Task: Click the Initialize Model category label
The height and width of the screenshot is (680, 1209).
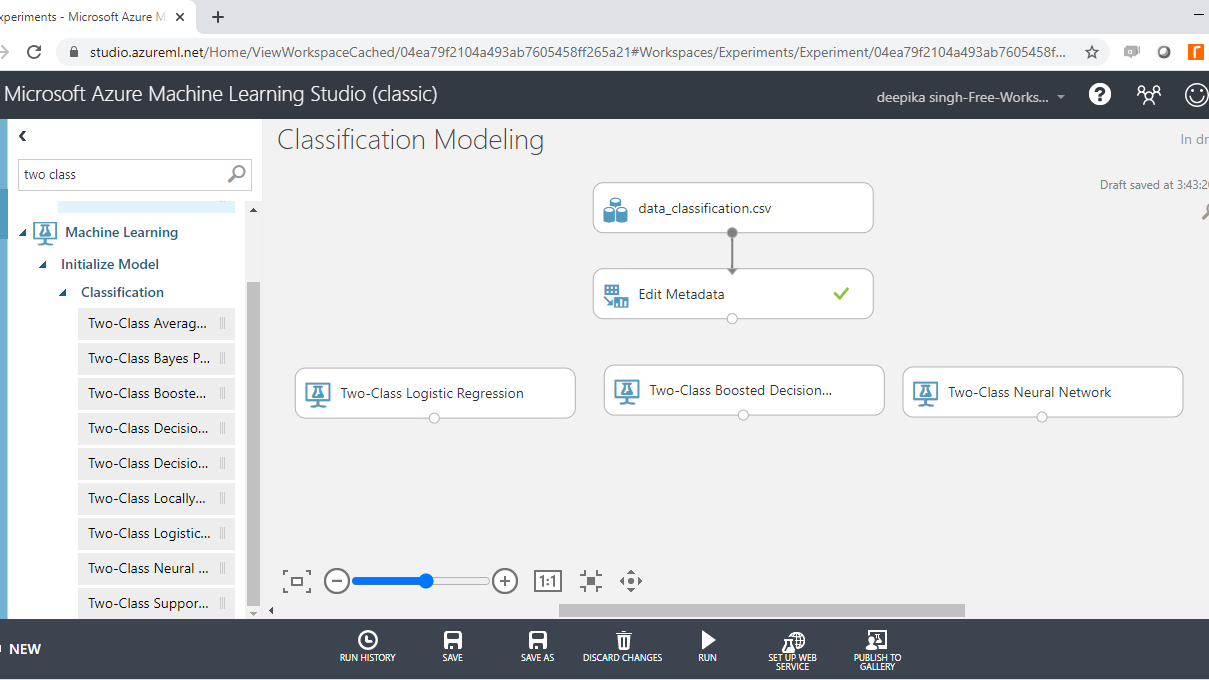Action: pyautogui.click(x=110, y=265)
